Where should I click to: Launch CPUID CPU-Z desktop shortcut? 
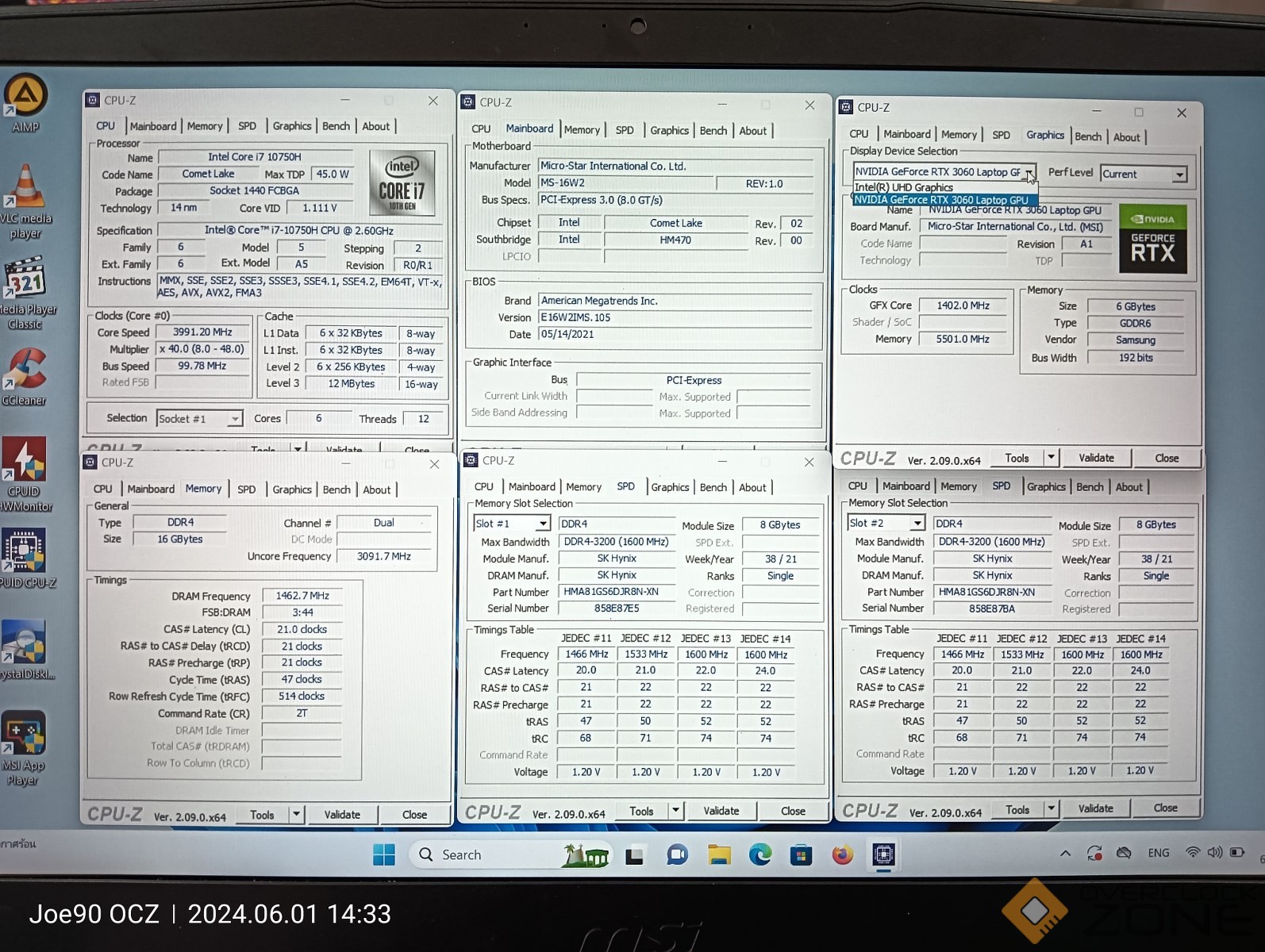click(x=25, y=559)
